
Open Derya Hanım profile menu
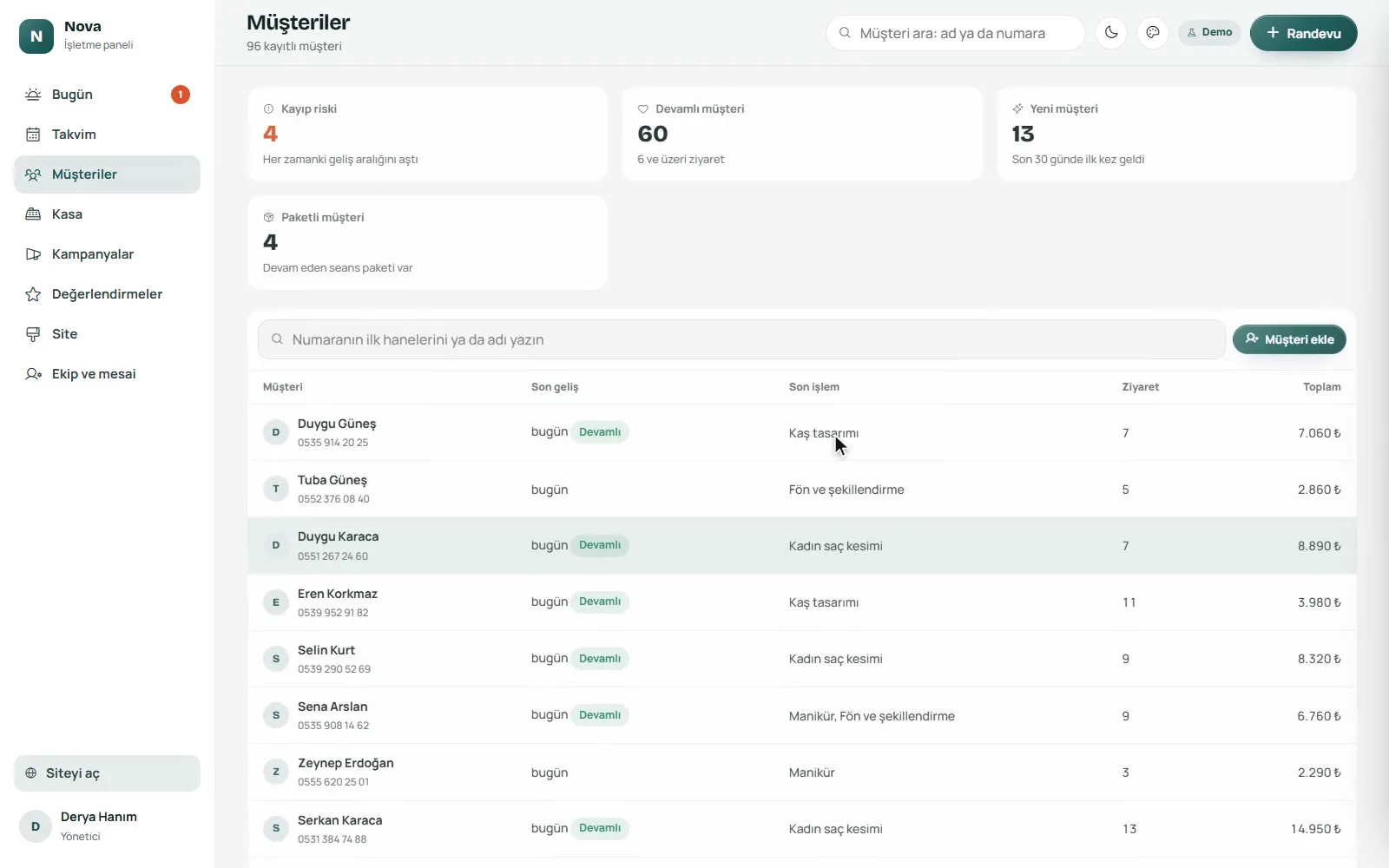(107, 826)
